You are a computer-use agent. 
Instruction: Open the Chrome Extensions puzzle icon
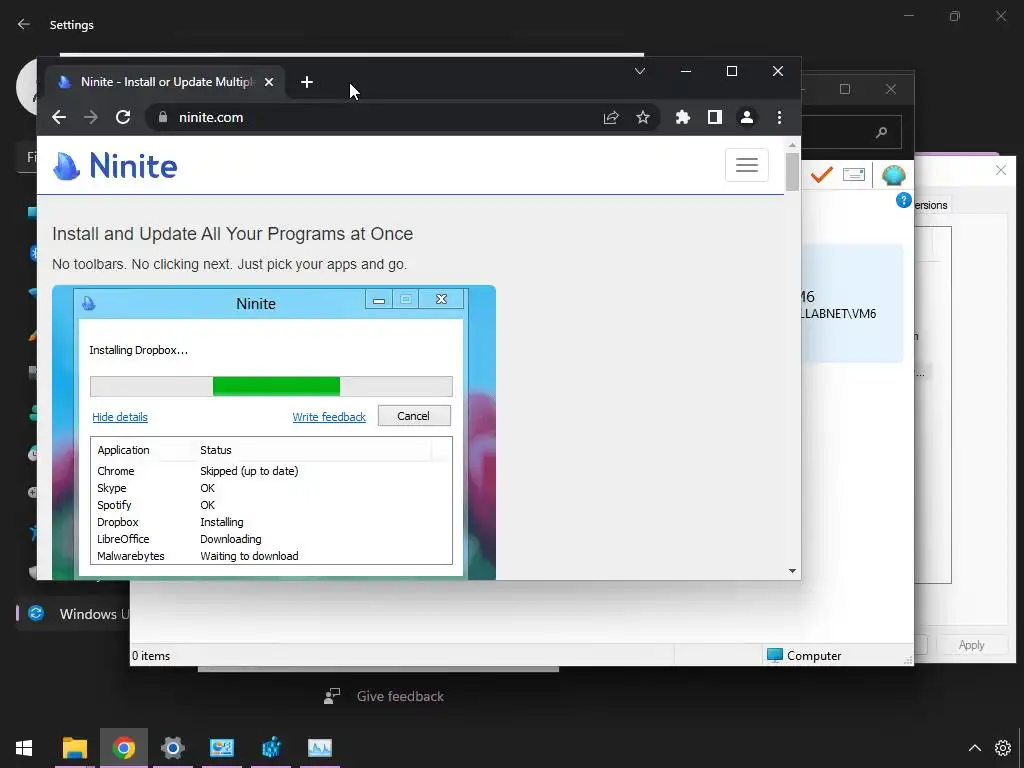point(682,118)
